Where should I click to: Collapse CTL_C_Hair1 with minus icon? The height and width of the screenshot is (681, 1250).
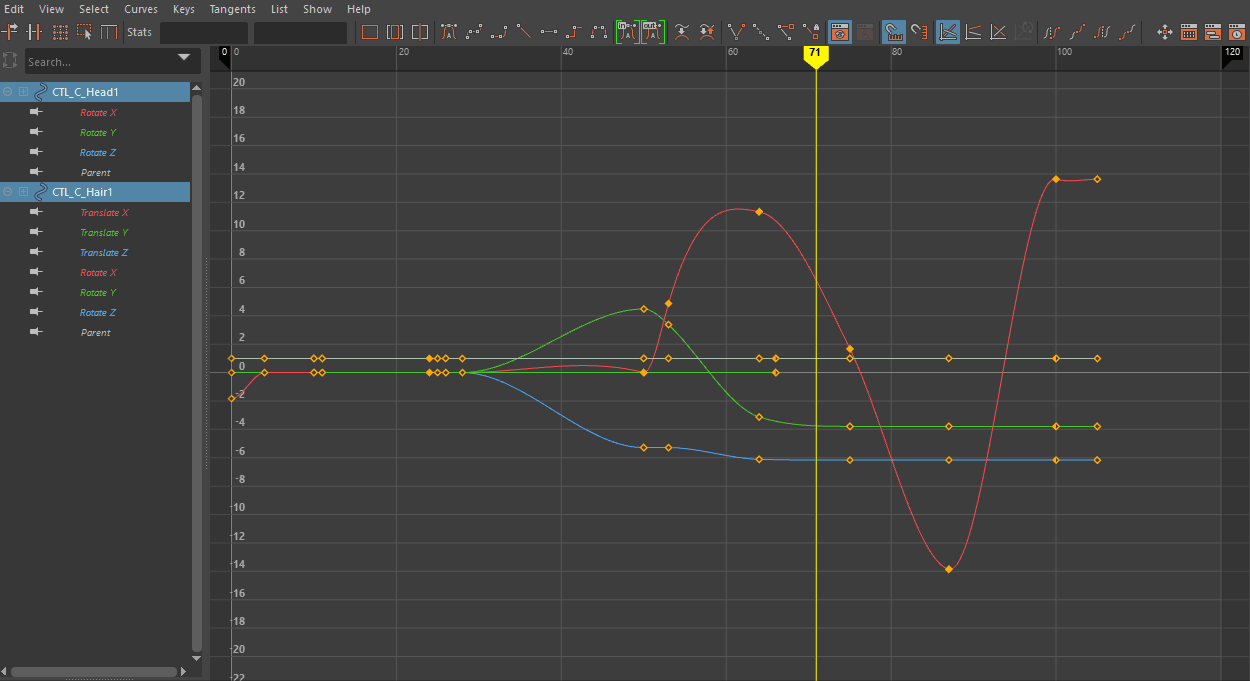[8, 192]
